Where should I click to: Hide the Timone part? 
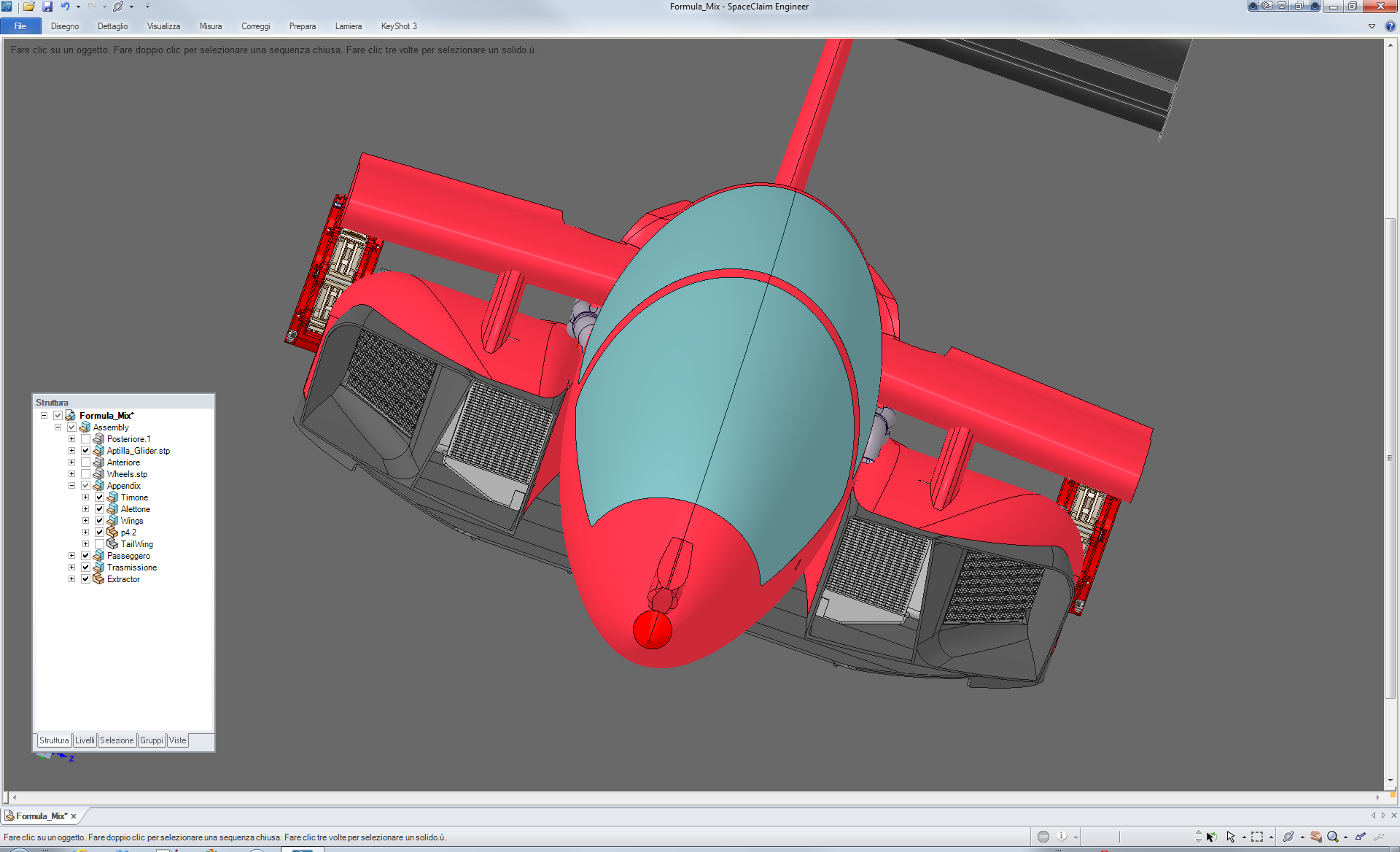(99, 497)
